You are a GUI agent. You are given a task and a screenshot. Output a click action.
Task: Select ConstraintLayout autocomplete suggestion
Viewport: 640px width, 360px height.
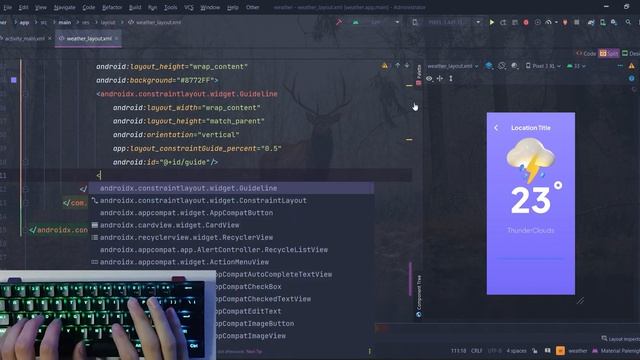[x=231, y=200]
